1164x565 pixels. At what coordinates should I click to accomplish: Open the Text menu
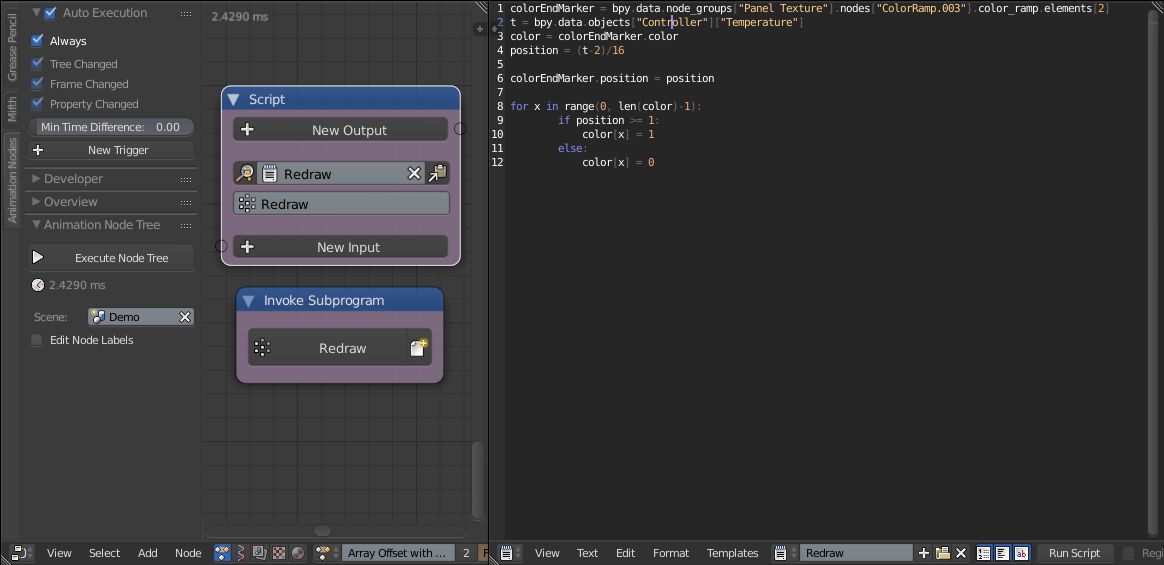[x=587, y=552]
